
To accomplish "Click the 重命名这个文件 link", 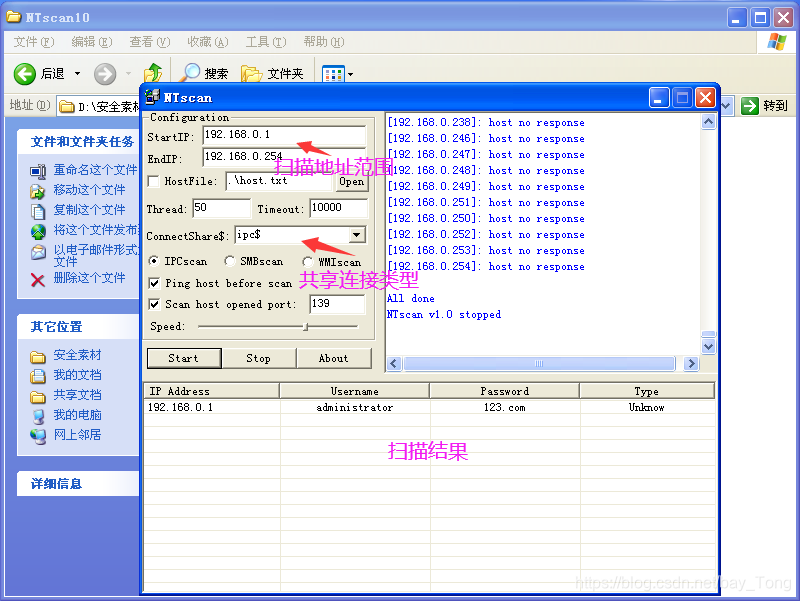I will [x=95, y=169].
